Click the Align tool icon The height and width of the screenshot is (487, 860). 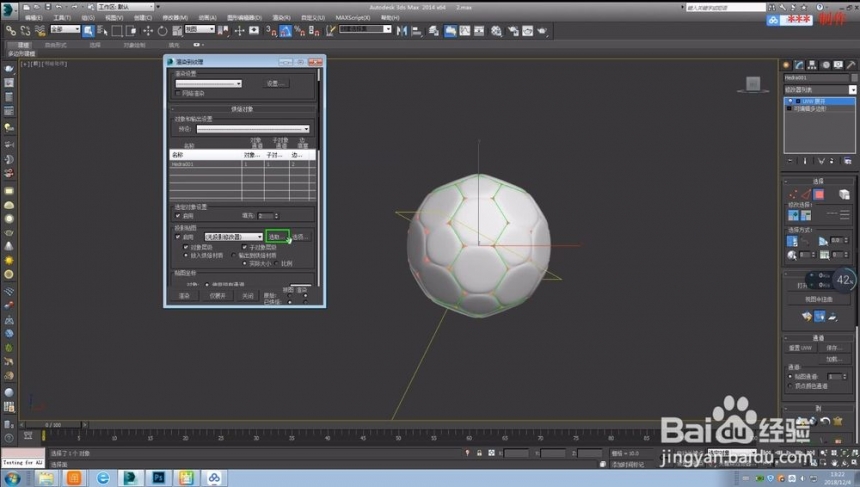point(416,31)
